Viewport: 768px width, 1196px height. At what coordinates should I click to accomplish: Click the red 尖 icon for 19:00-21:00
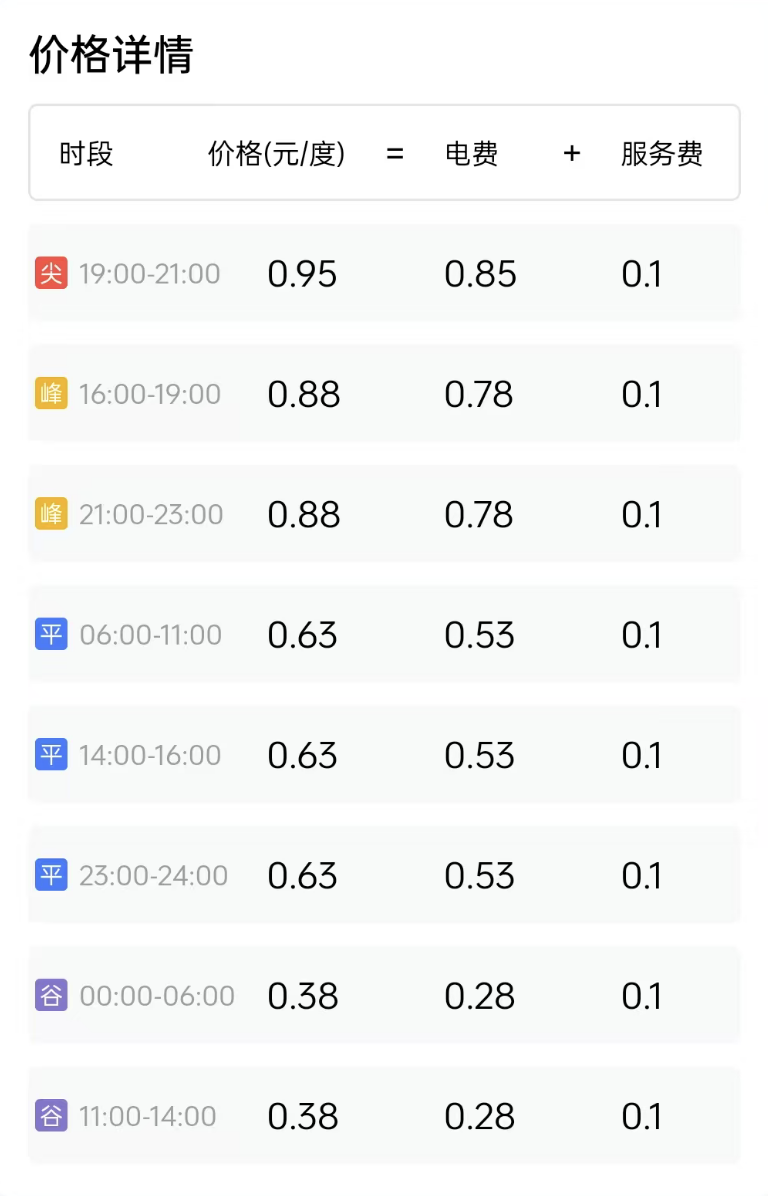coord(51,273)
